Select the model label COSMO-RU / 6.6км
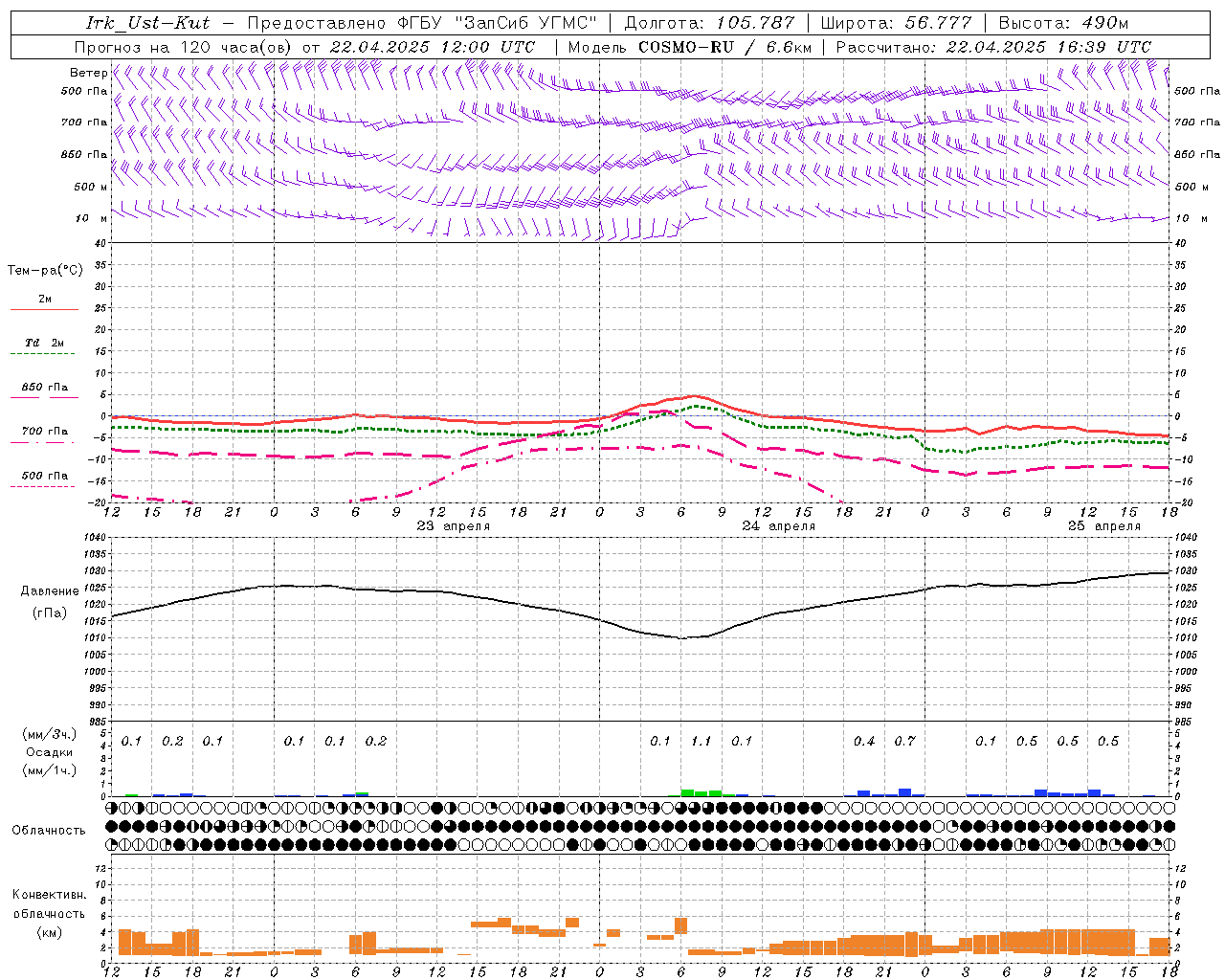The height and width of the screenshot is (980, 1225). click(x=725, y=47)
